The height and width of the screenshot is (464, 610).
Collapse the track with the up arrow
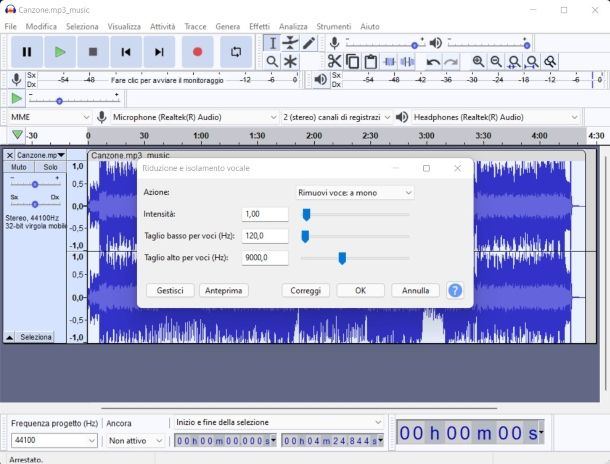10,337
